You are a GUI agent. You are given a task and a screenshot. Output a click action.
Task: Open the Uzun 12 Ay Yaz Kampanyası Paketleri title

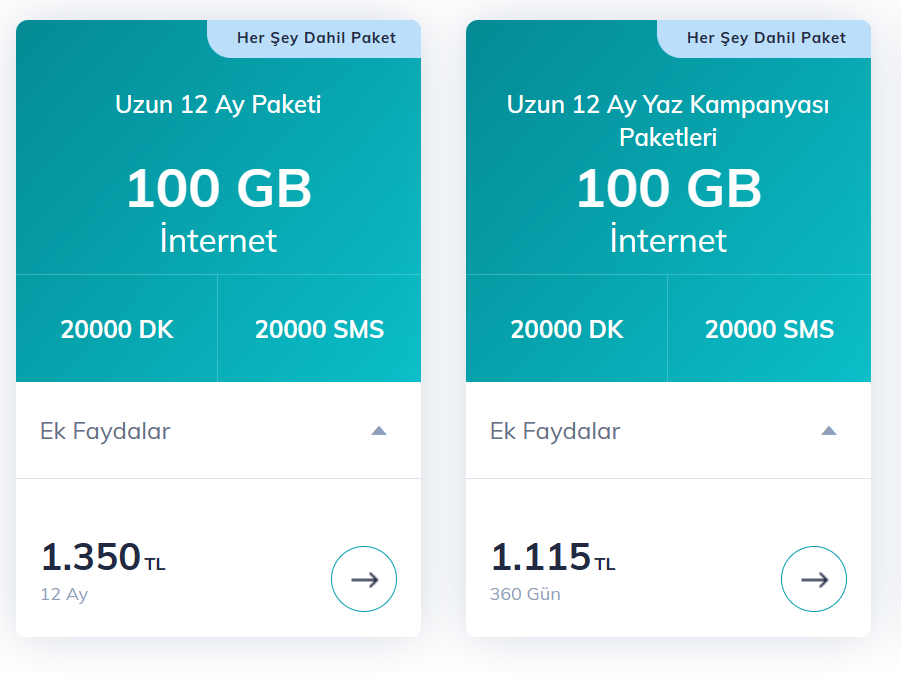(x=668, y=121)
